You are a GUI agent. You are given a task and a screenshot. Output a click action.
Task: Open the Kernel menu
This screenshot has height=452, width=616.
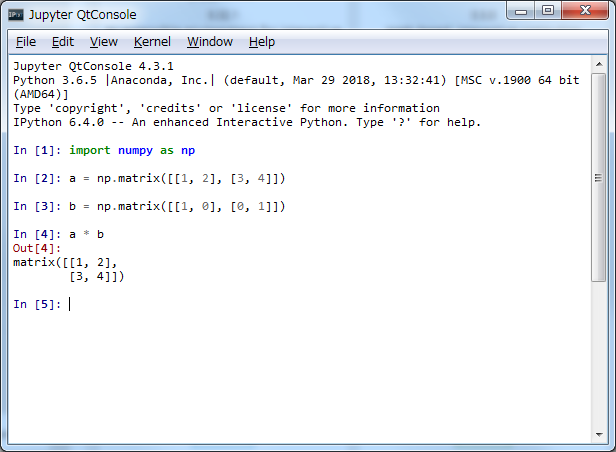click(x=152, y=42)
